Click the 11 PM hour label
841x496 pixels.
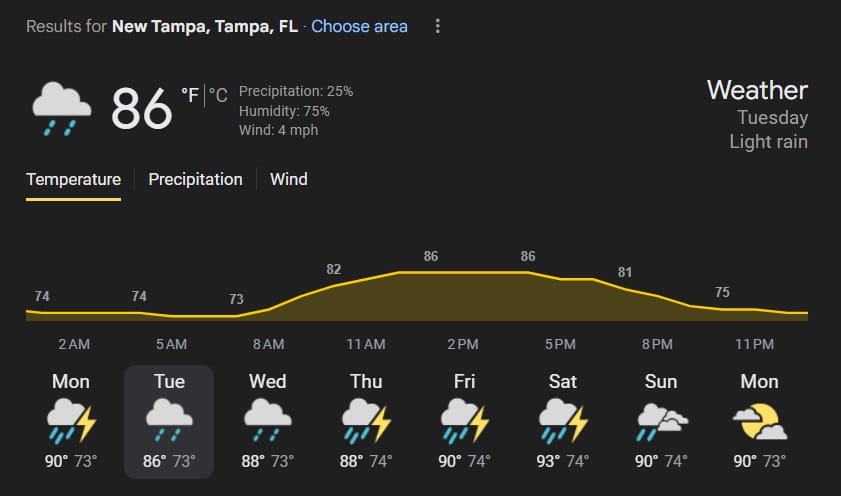coord(754,344)
